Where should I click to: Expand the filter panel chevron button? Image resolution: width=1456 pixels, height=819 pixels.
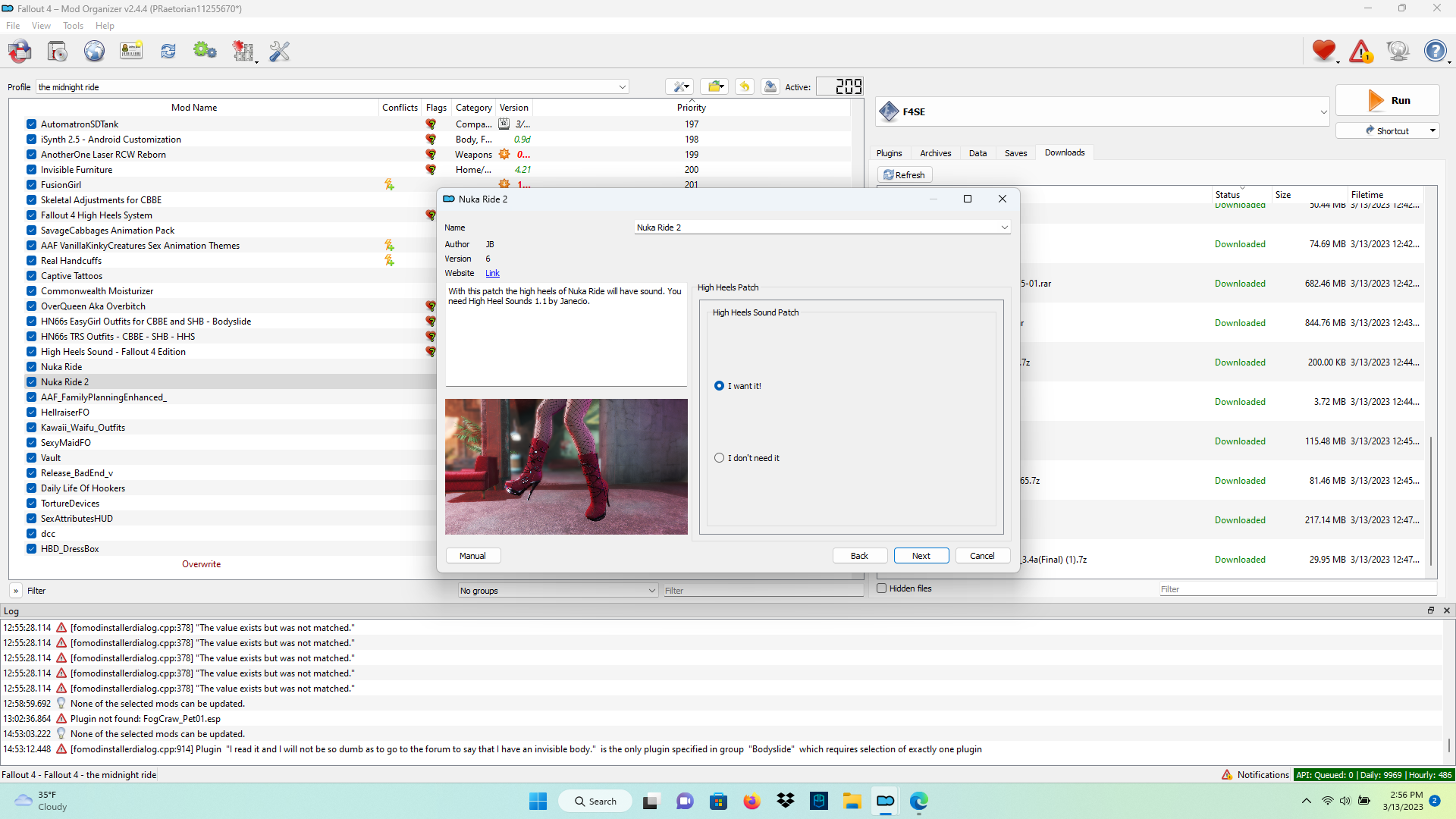(x=16, y=591)
